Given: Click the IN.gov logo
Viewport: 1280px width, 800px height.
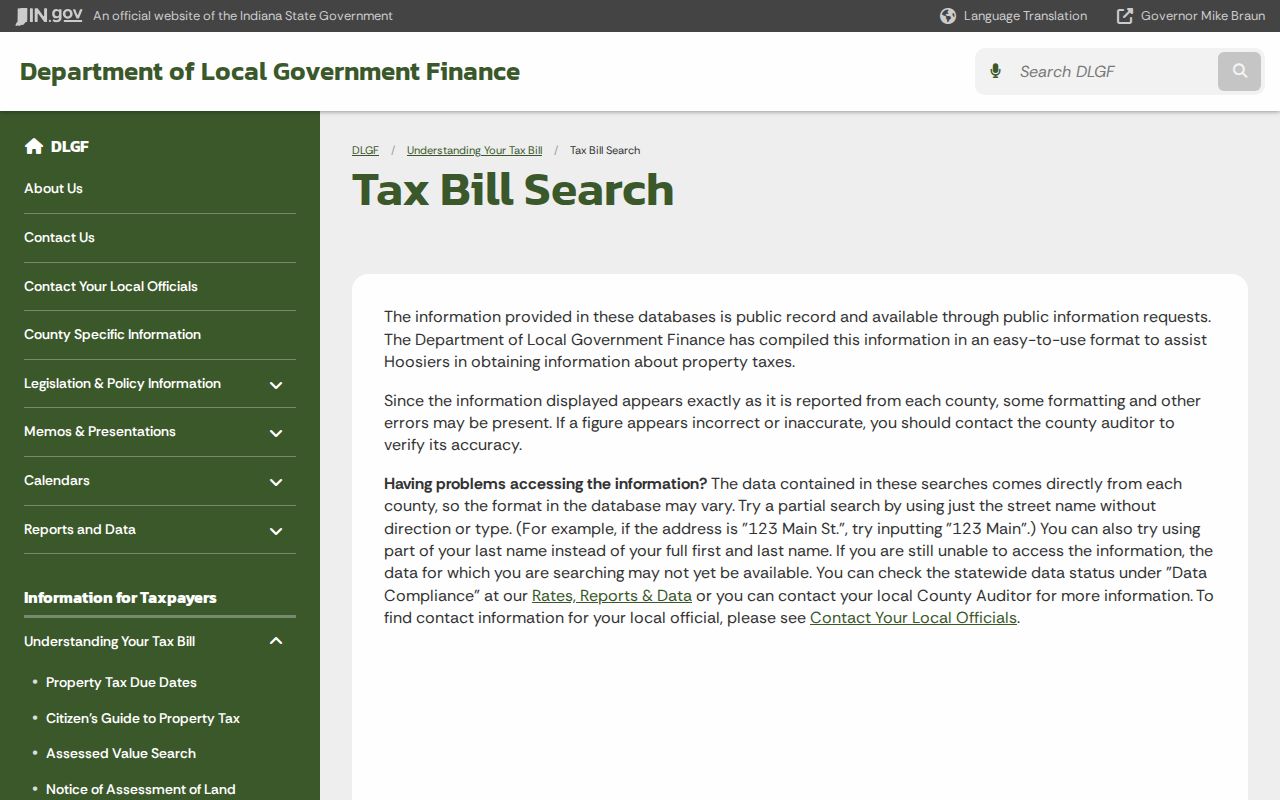Looking at the screenshot, I should [49, 15].
